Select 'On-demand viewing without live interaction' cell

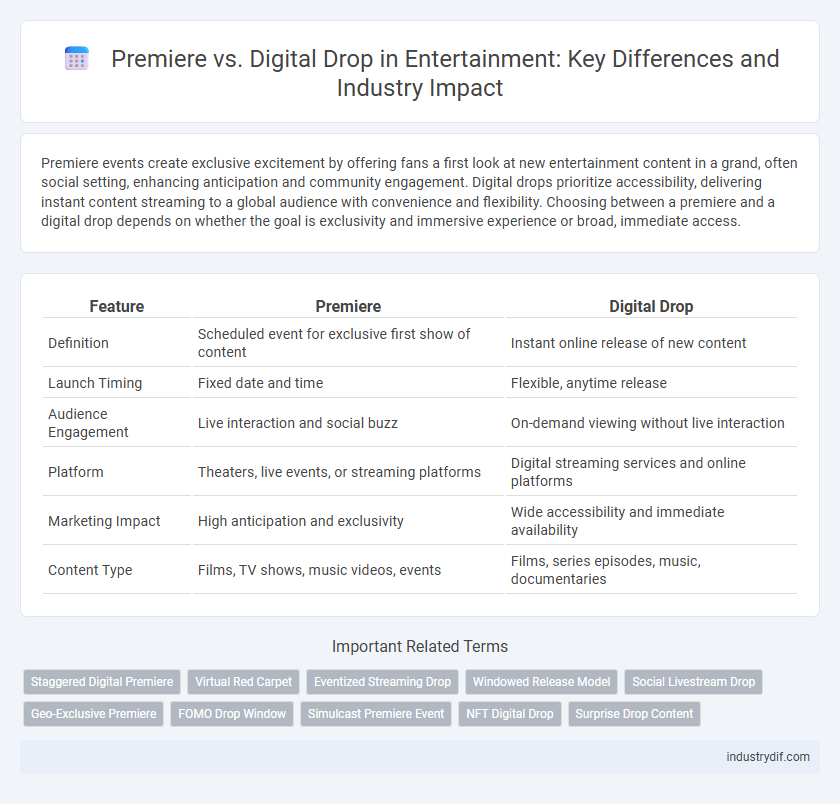pyautogui.click(x=651, y=423)
